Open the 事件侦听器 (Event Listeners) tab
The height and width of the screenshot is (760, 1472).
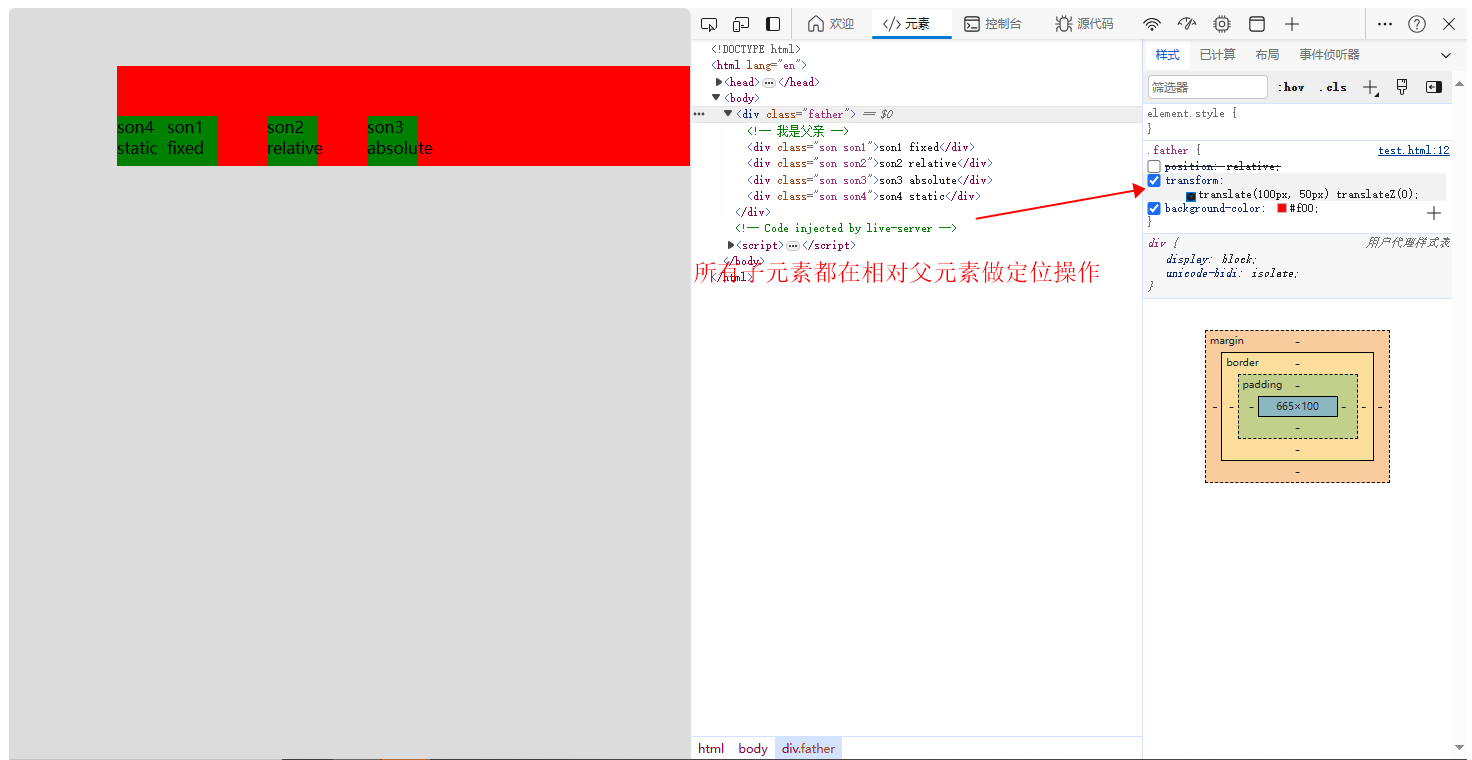(1329, 55)
